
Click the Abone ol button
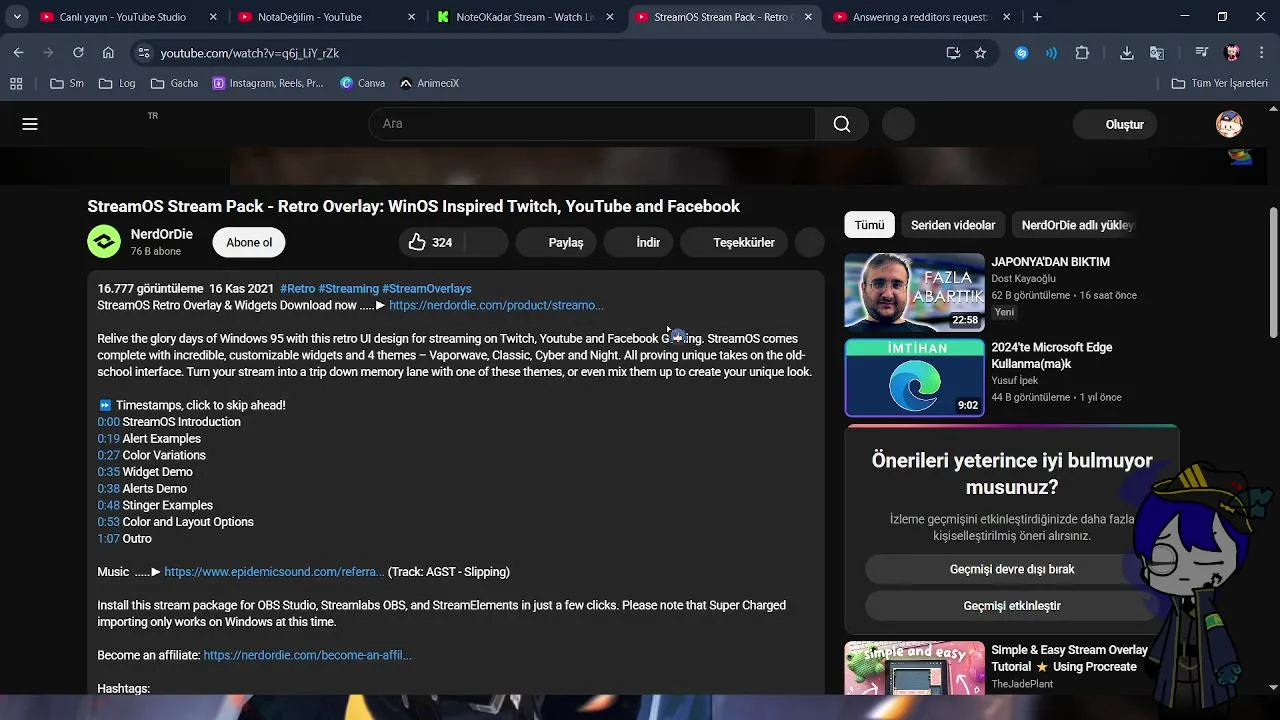point(249,242)
